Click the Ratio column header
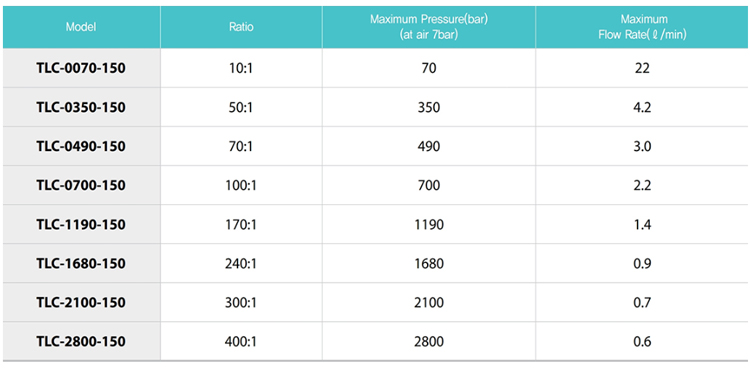This screenshot has height=370, width=750. (x=241, y=27)
